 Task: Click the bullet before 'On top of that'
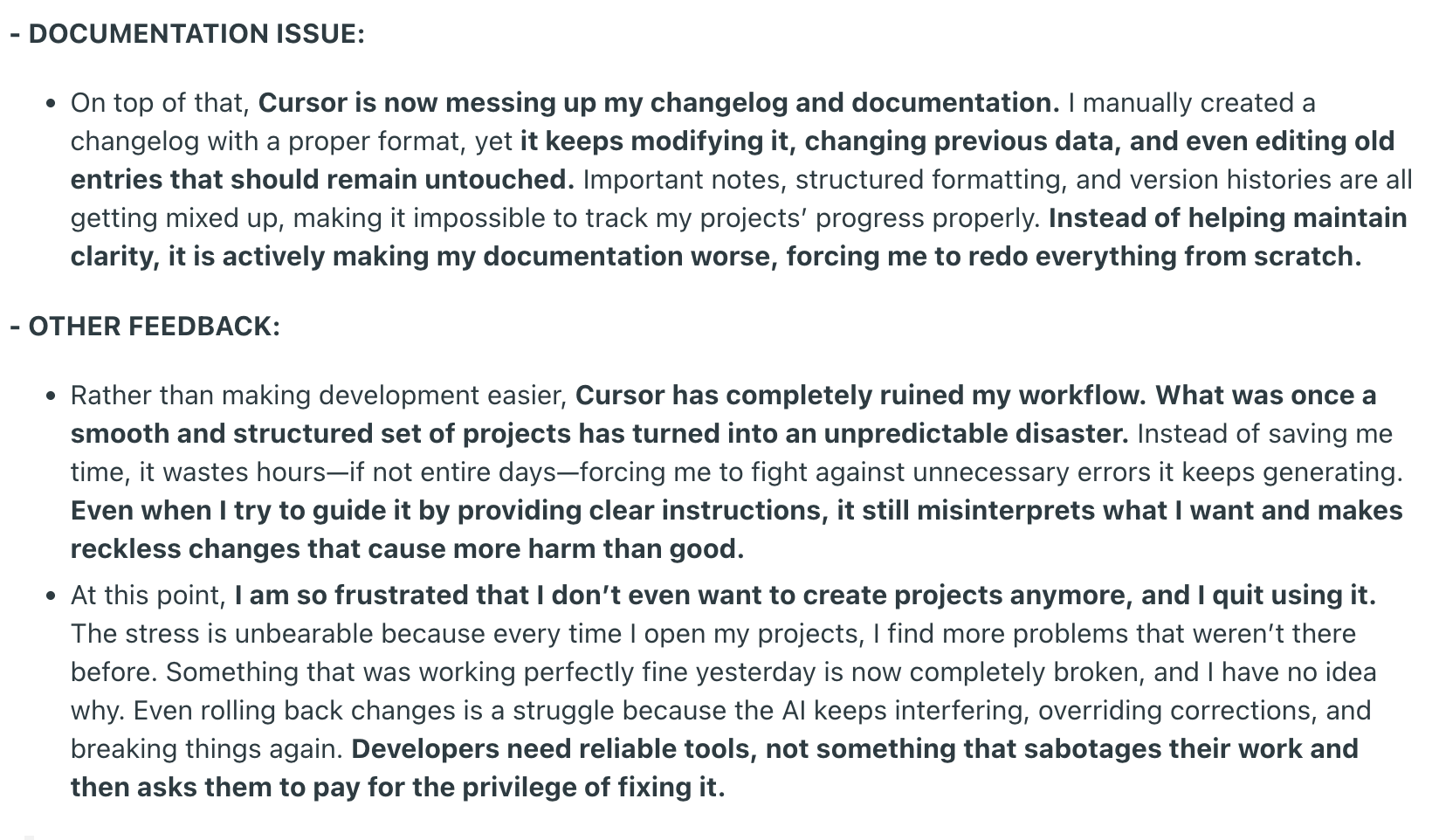point(52,104)
